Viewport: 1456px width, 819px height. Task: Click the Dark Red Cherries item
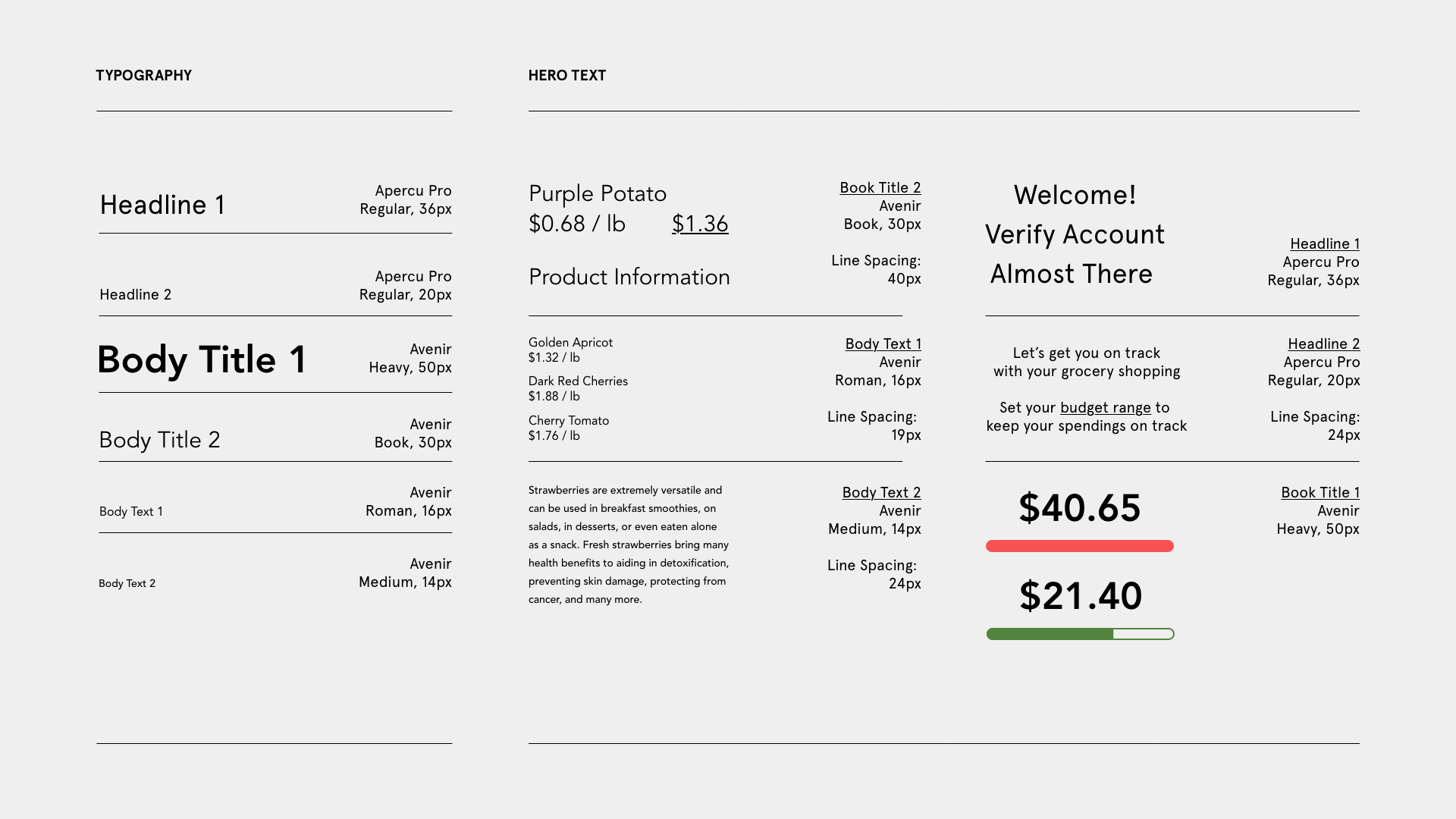tap(578, 381)
